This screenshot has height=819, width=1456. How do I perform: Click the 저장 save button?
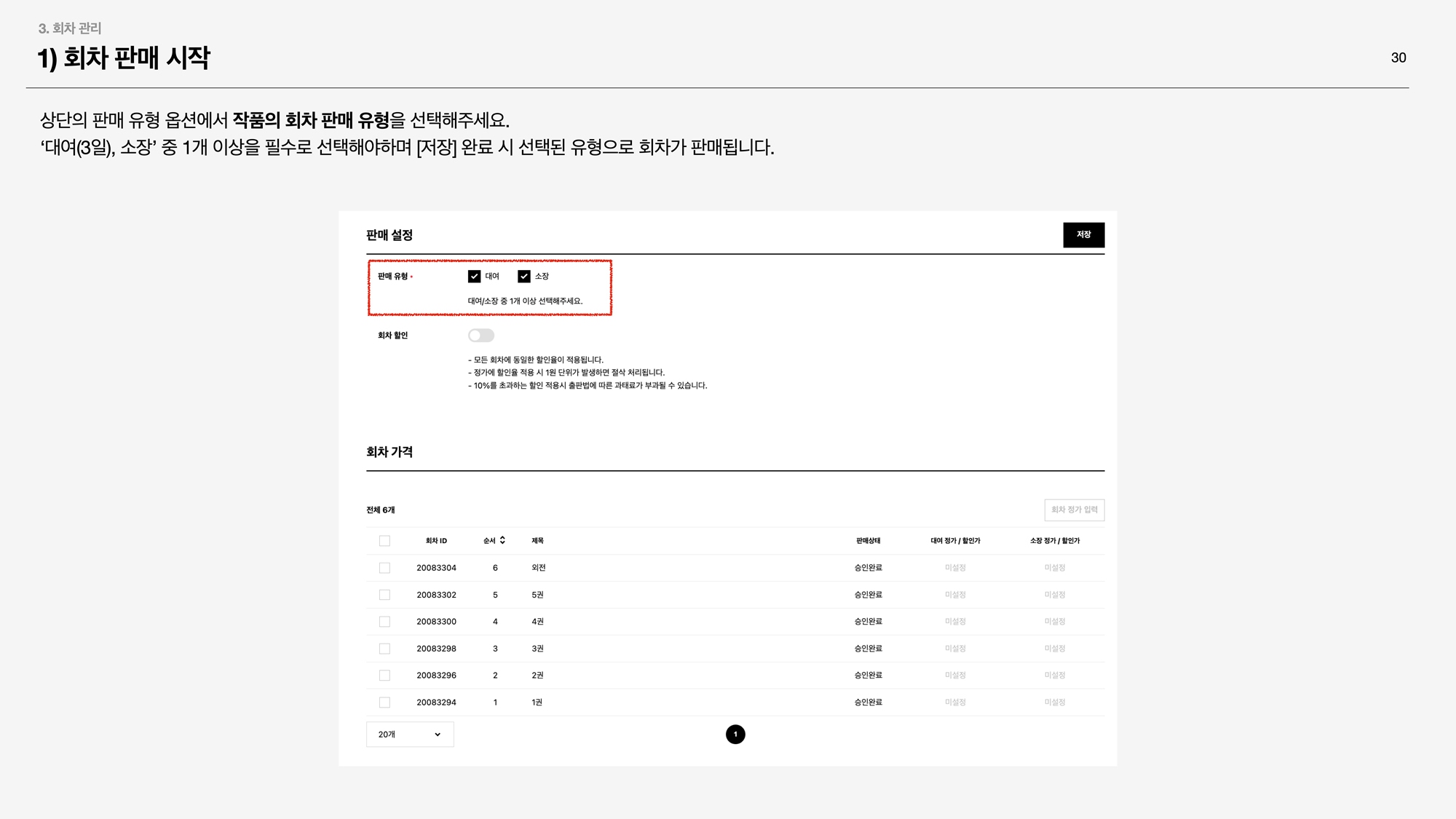(1083, 235)
